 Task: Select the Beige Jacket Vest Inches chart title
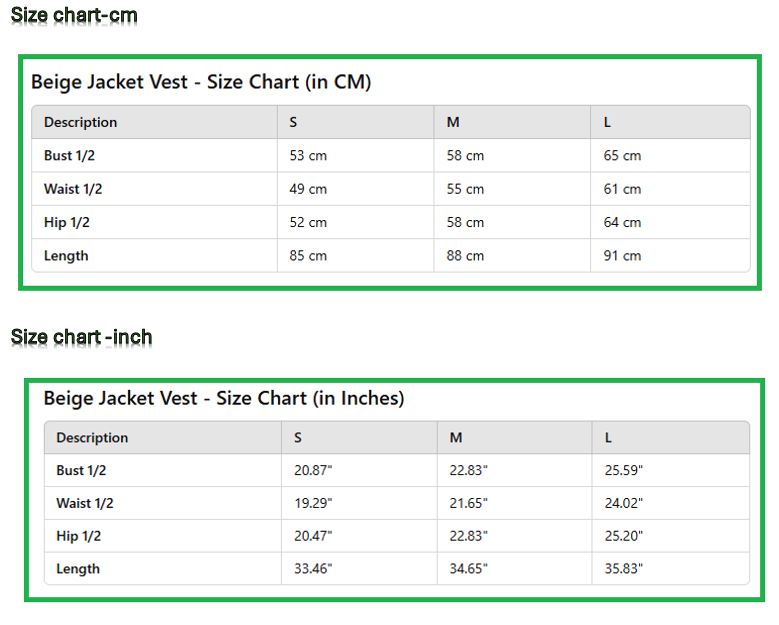[x=224, y=398]
